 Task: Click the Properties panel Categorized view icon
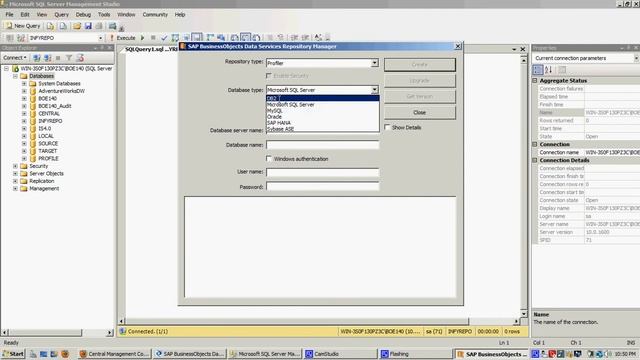tap(538, 70)
